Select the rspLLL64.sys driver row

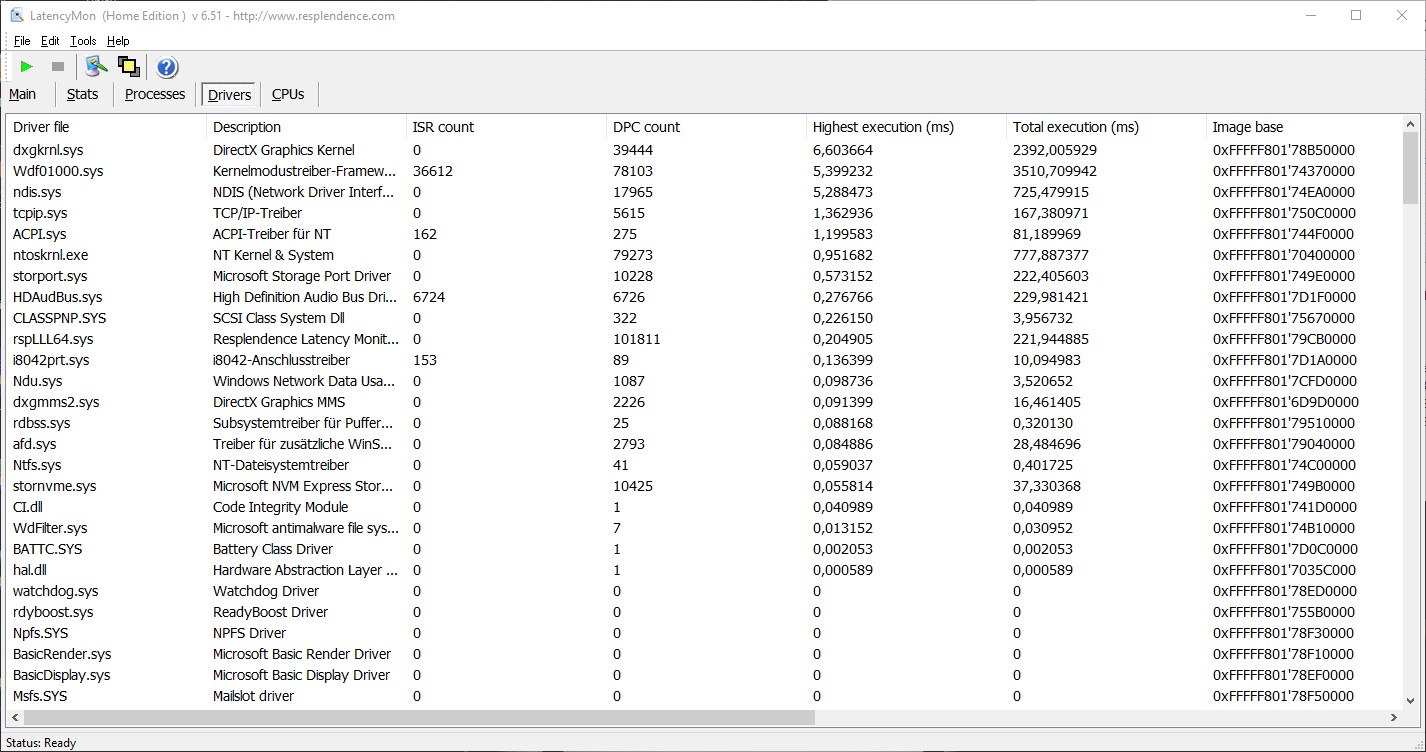704,339
